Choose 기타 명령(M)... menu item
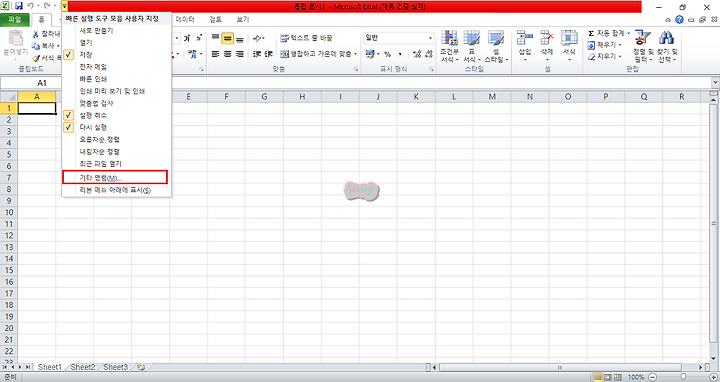720x382 pixels. tap(115, 177)
